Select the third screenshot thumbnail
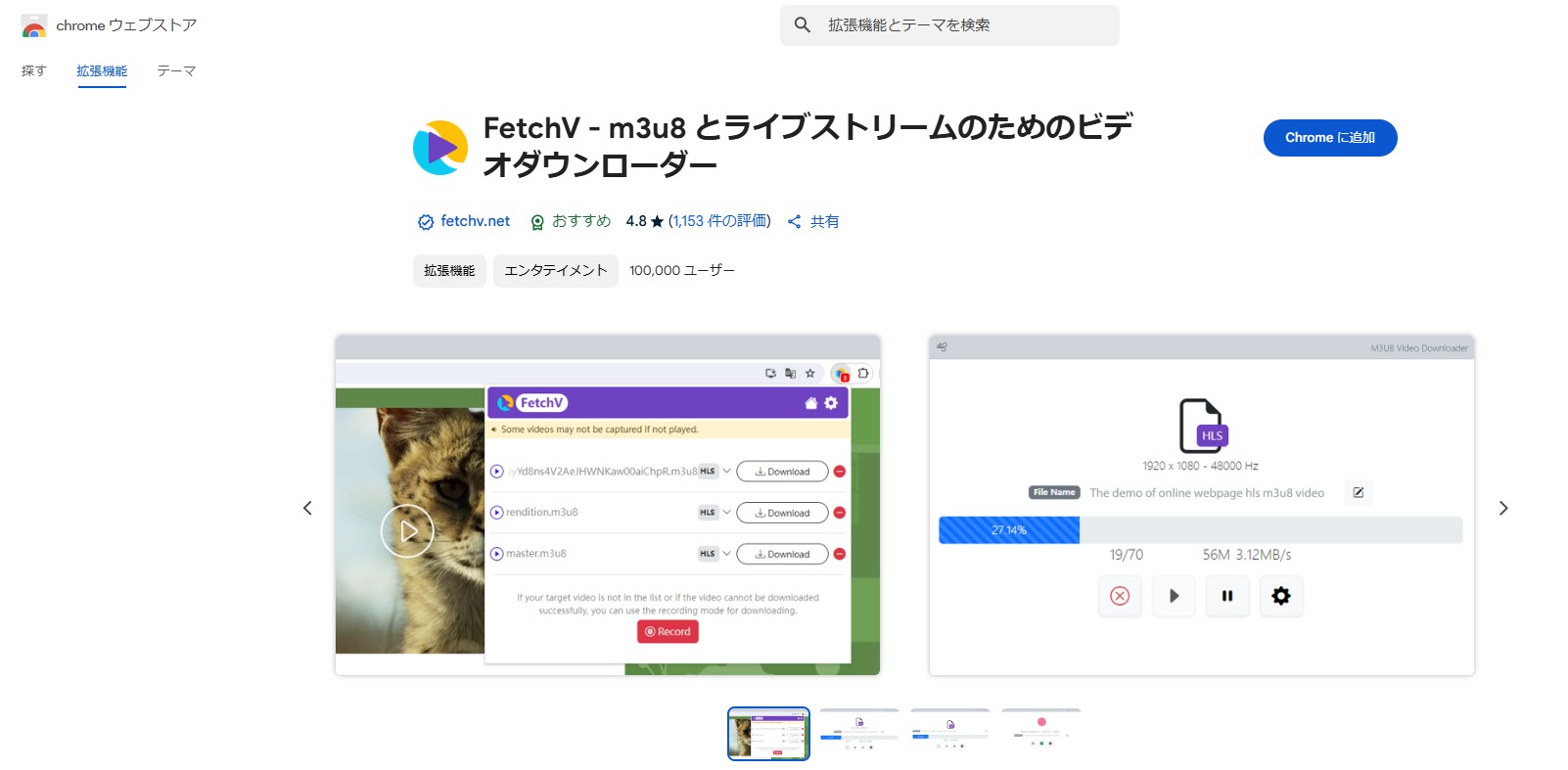Viewport: 1568px width, 770px height. tap(950, 734)
